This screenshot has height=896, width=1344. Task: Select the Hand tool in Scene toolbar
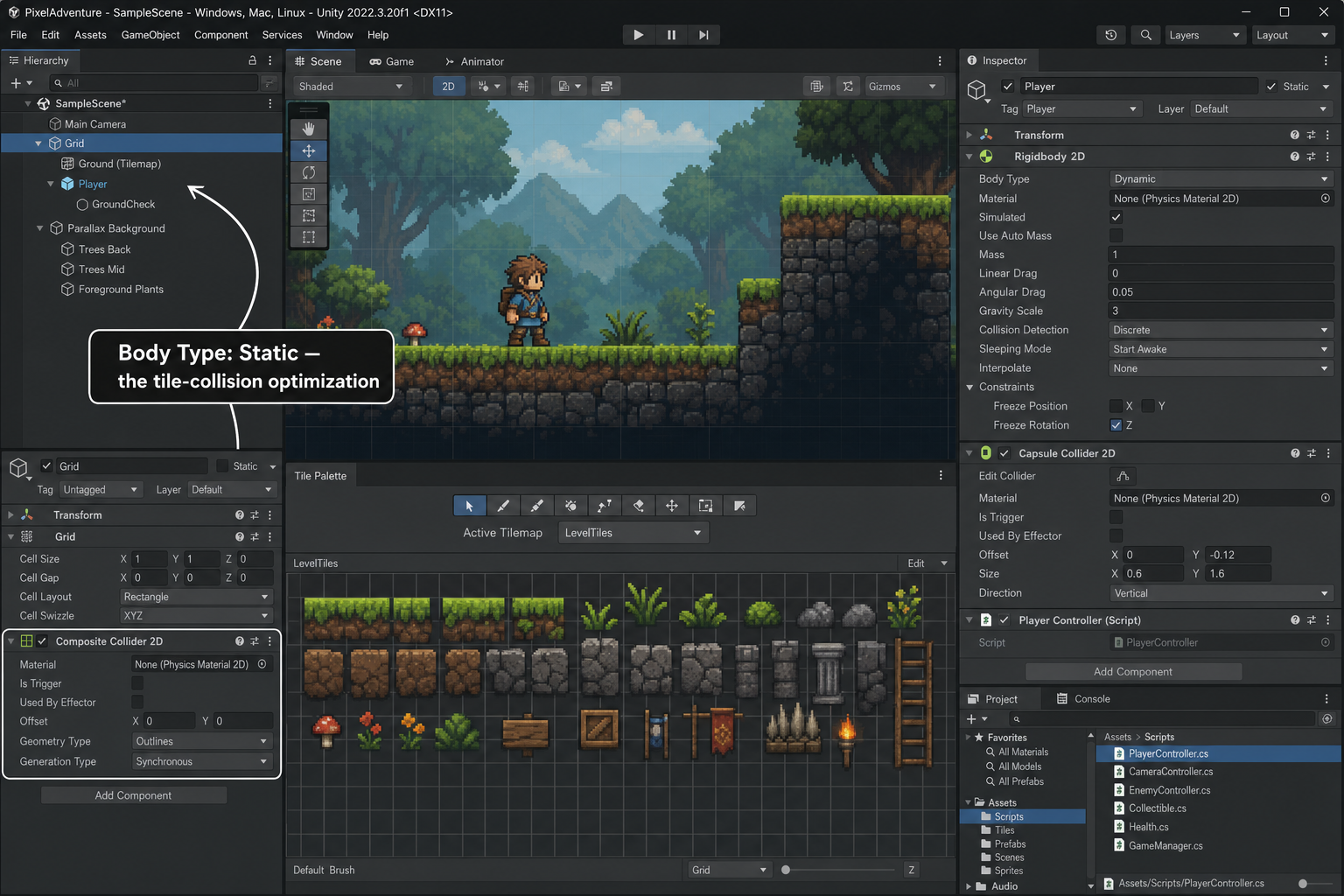[x=309, y=129]
